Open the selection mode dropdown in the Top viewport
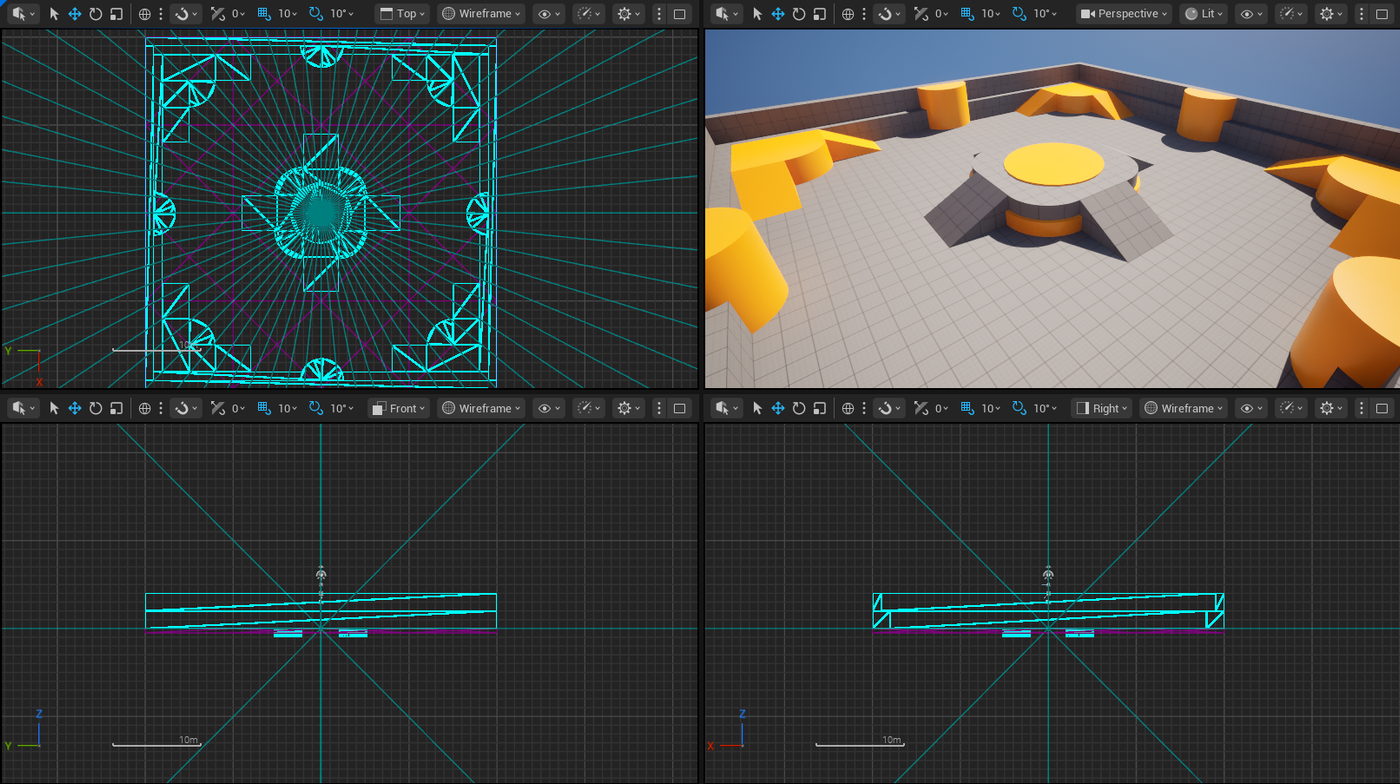 point(21,14)
